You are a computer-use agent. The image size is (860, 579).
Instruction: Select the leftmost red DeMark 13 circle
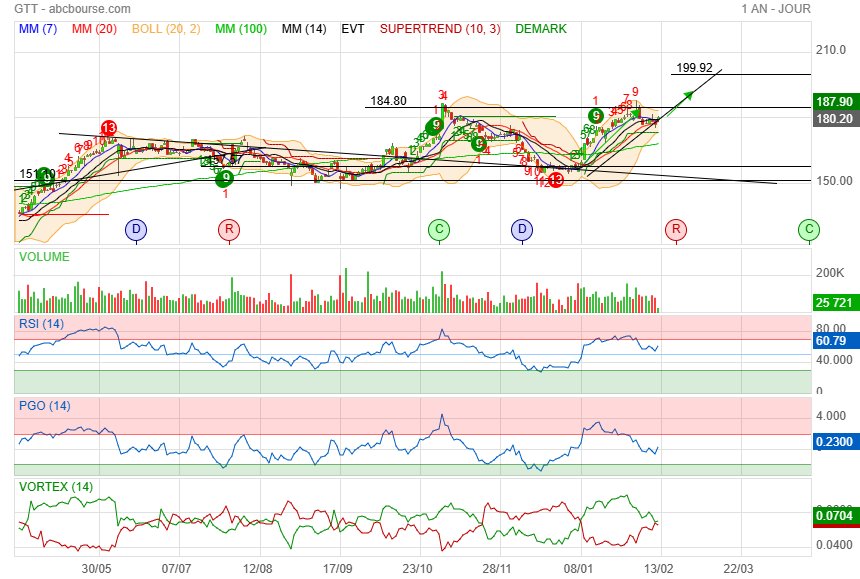(x=108, y=128)
